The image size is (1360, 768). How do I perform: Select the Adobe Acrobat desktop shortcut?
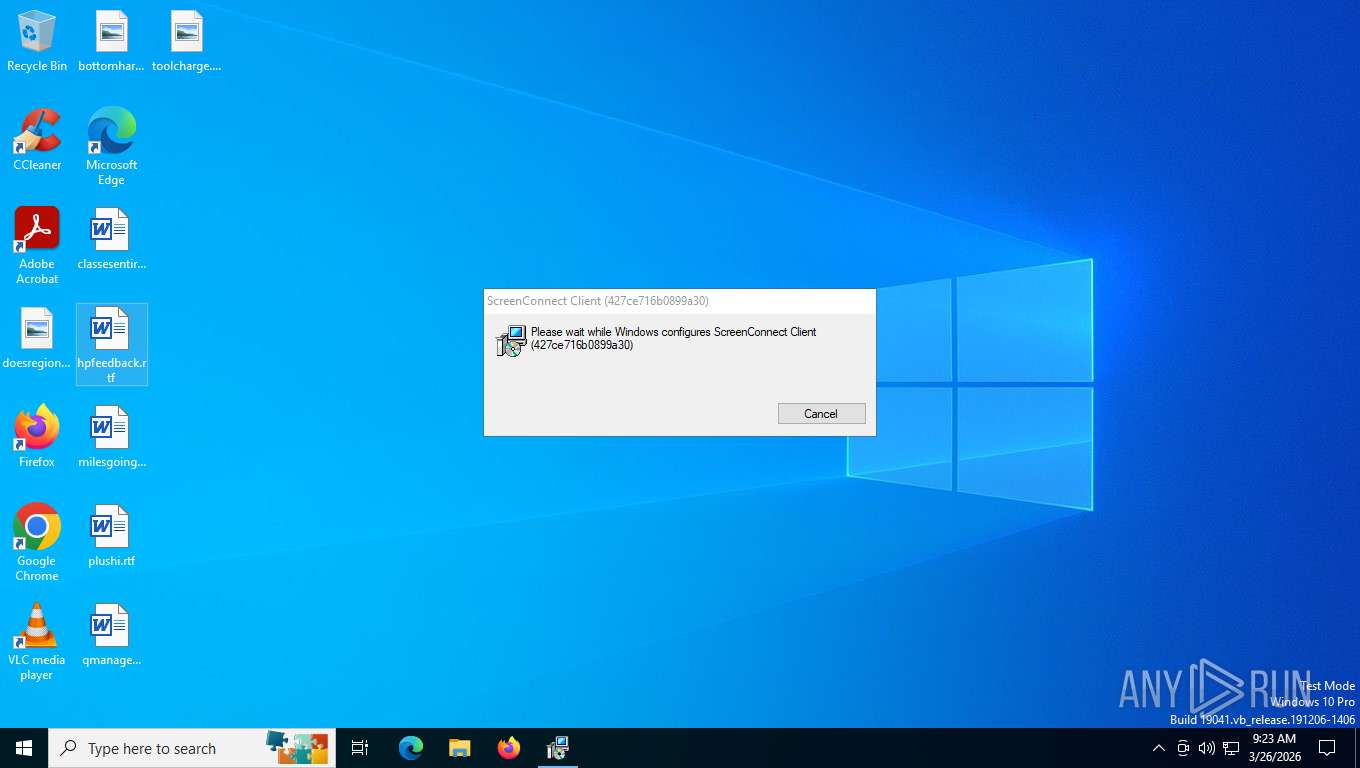(37, 246)
